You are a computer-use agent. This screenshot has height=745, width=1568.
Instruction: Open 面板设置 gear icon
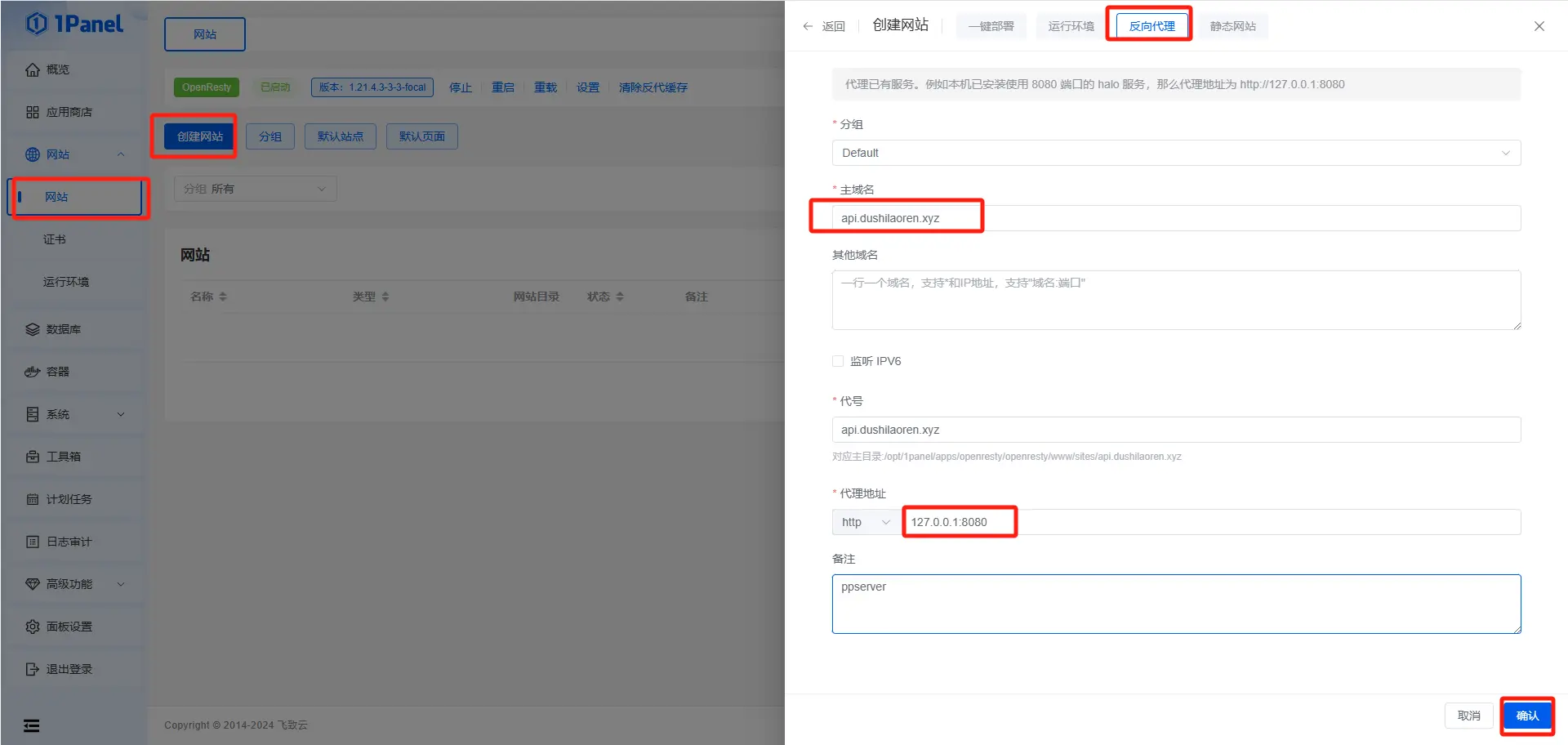point(33,627)
